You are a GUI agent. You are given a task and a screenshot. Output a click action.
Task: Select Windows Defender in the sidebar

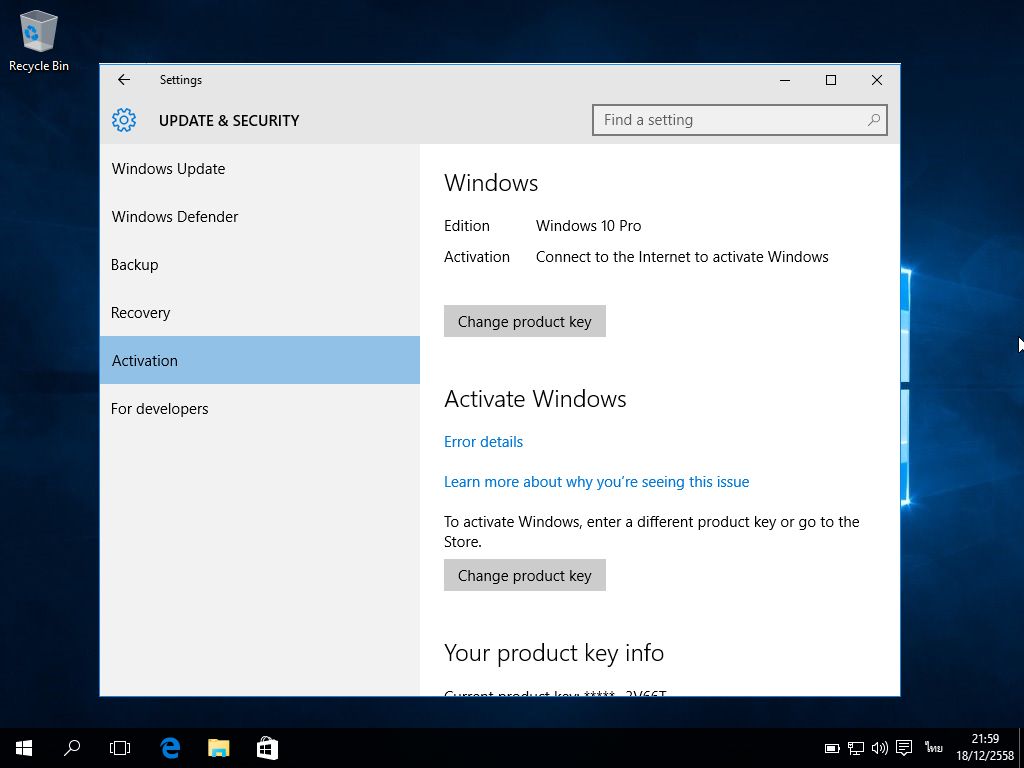pyautogui.click(x=260, y=216)
